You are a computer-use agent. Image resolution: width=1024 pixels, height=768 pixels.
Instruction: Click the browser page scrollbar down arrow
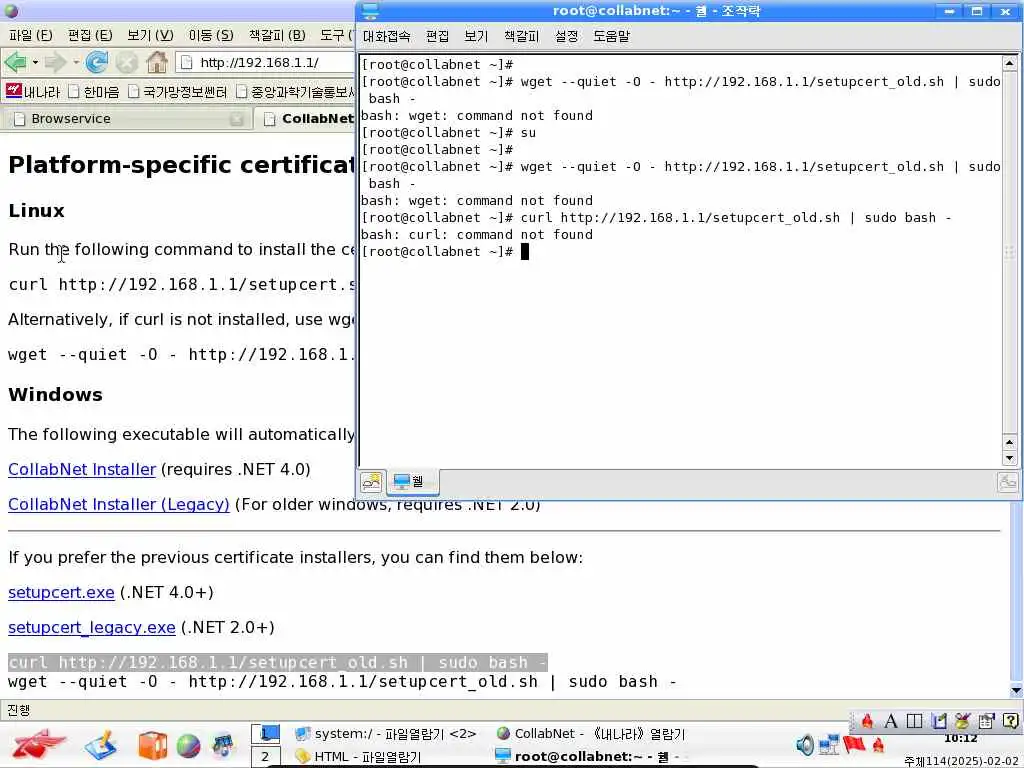1016,690
